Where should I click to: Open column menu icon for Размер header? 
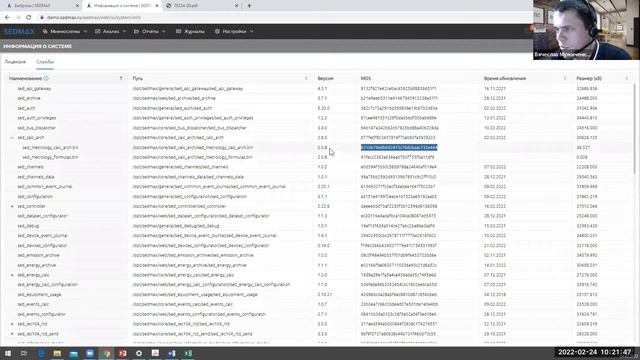[x=627, y=78]
